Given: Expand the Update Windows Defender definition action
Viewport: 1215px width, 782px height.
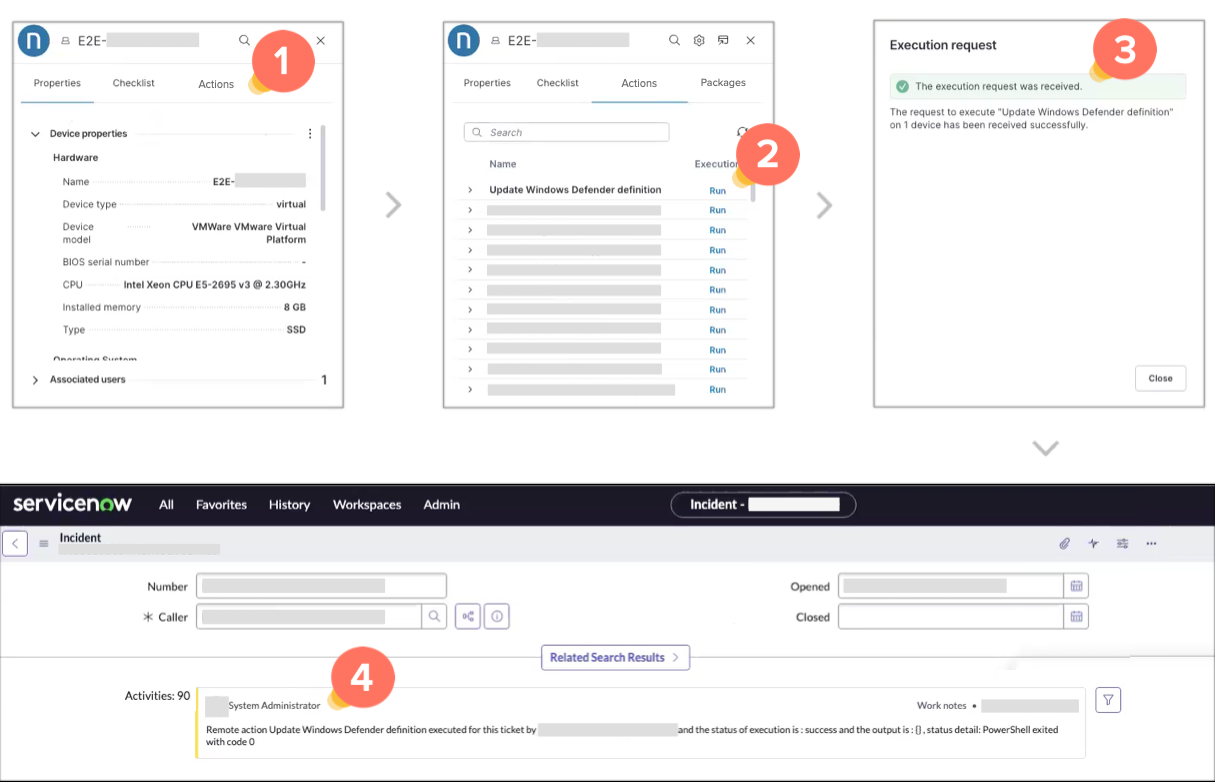Looking at the screenshot, I should click(468, 189).
